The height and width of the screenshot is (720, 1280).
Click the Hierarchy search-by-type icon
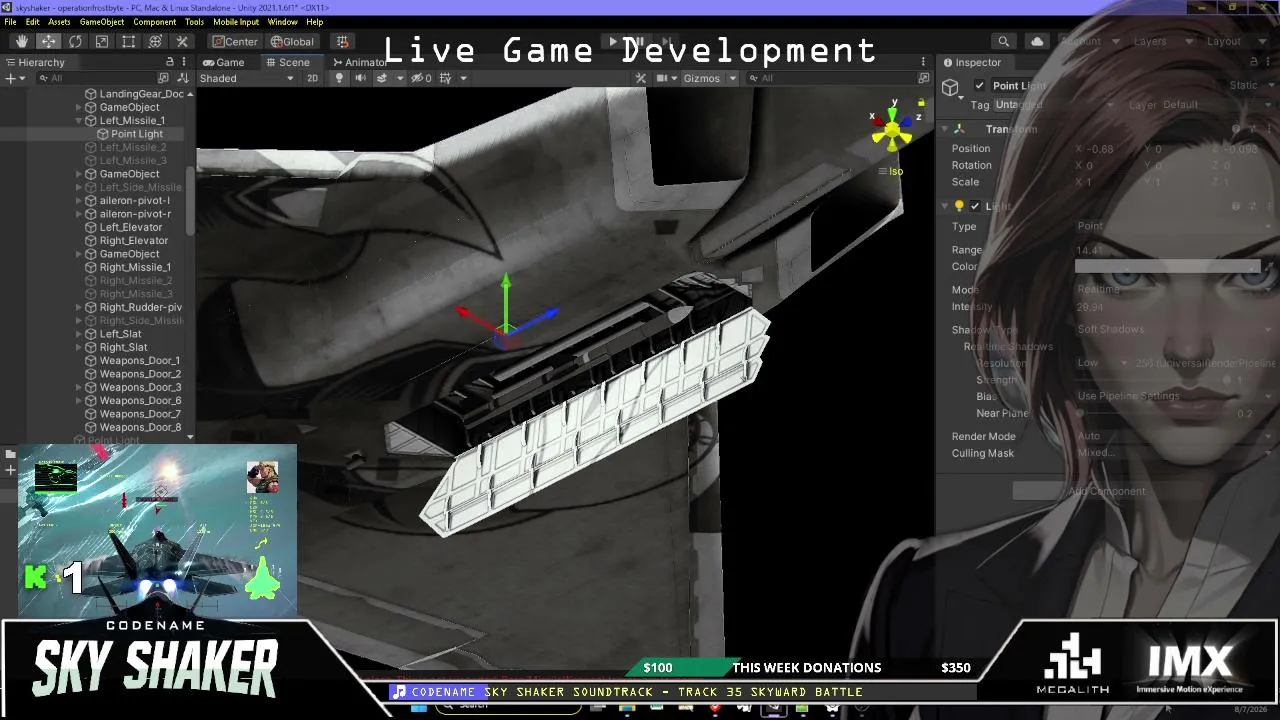coord(165,78)
